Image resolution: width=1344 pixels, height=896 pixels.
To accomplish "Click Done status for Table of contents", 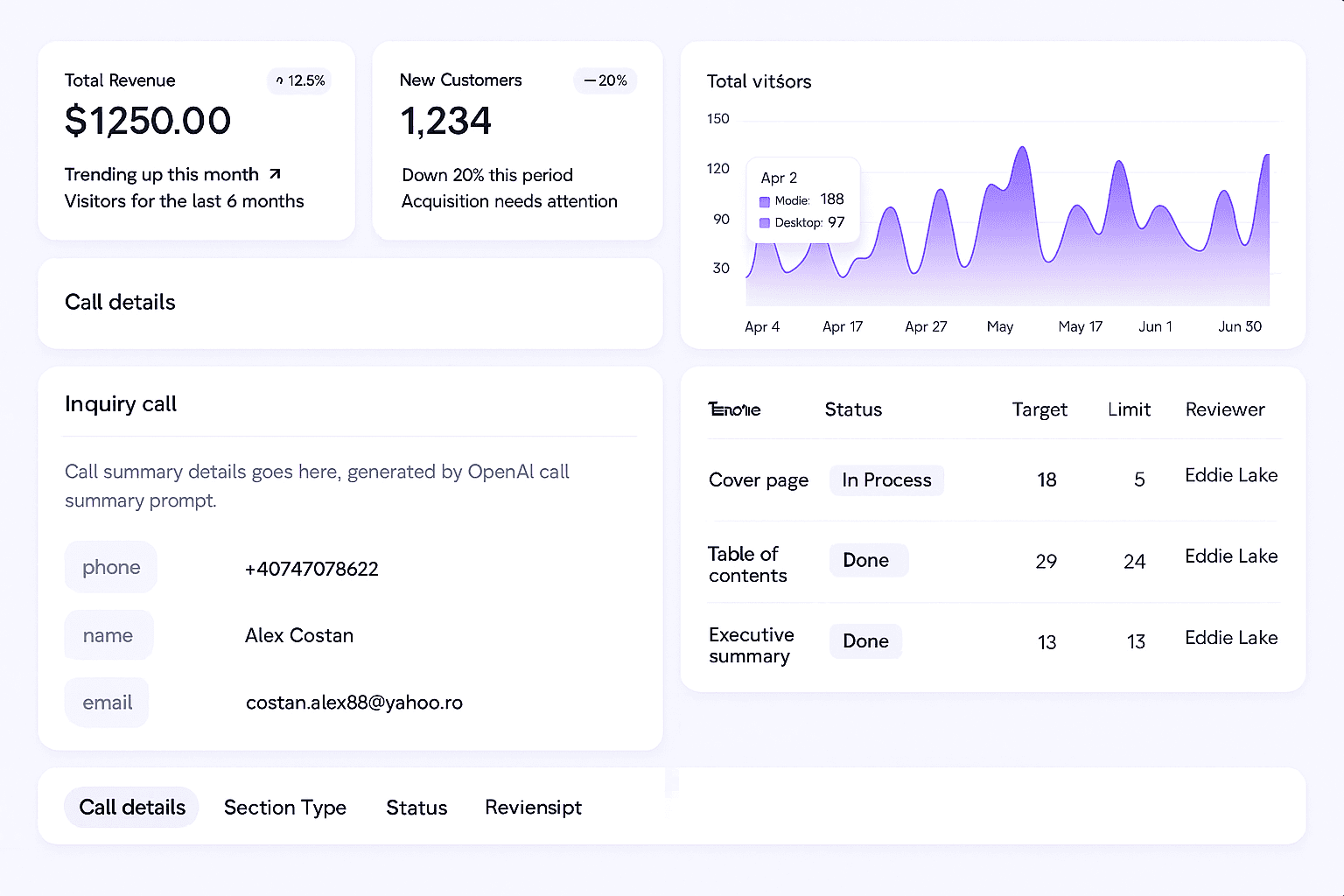I will click(x=868, y=560).
